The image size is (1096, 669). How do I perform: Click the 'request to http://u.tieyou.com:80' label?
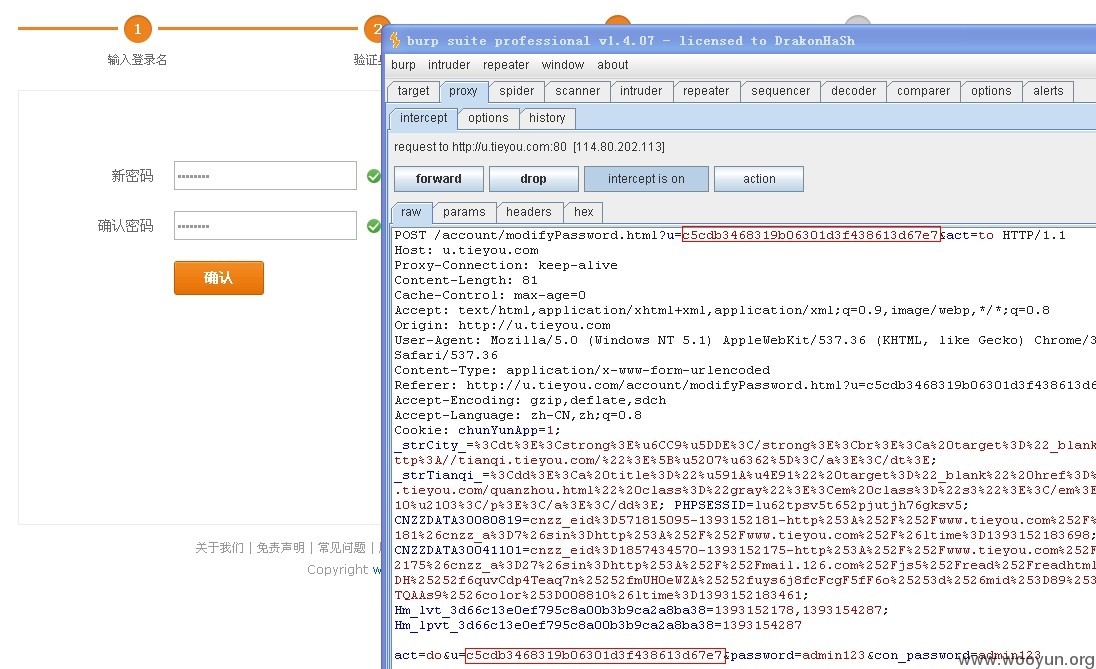[529, 147]
